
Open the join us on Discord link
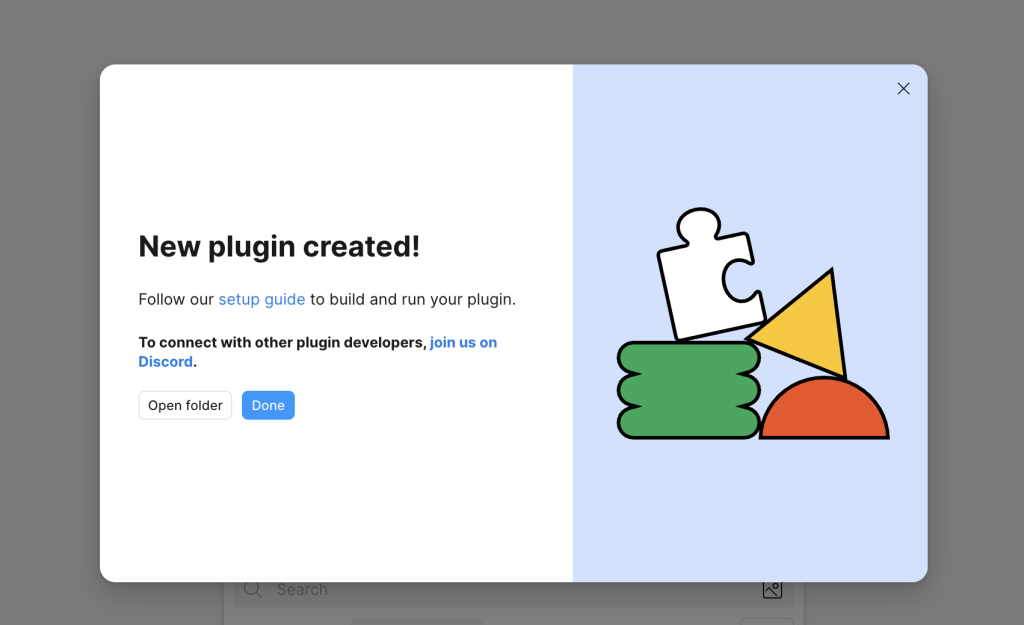coord(463,342)
